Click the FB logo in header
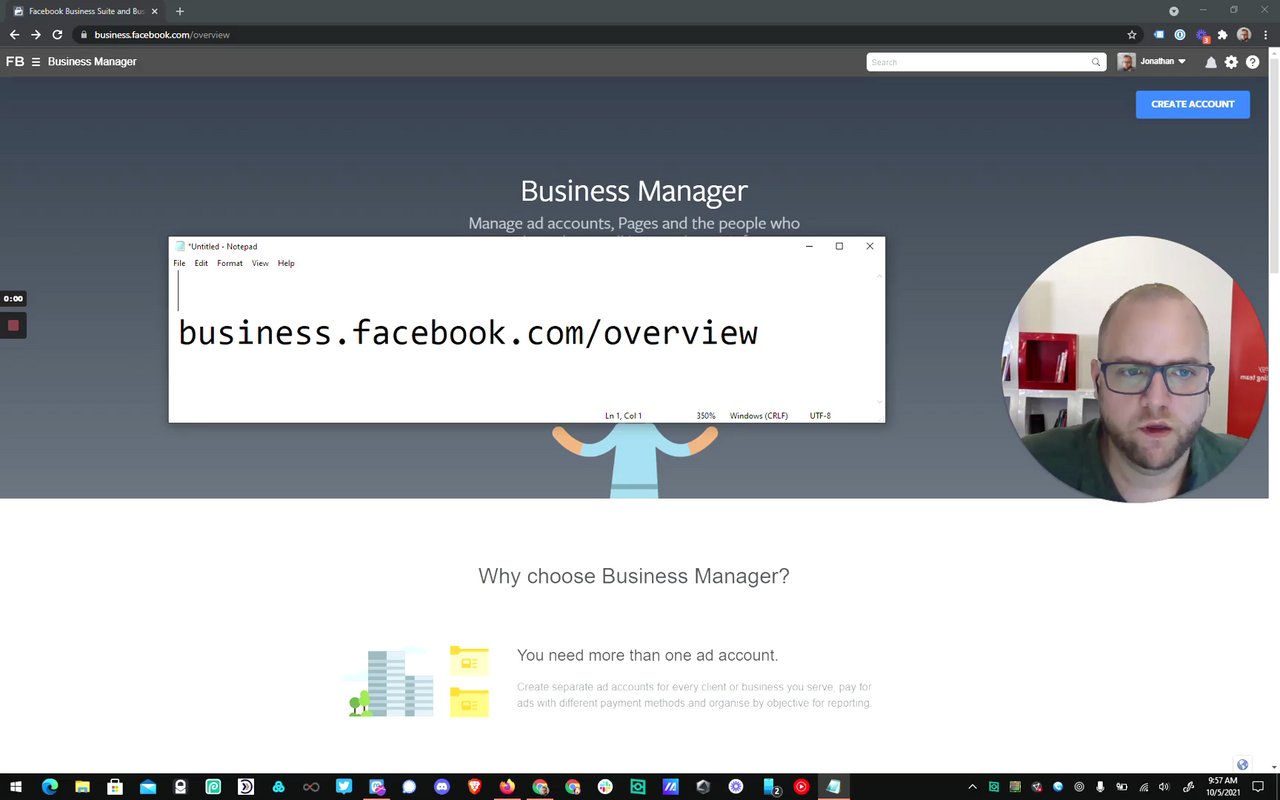 point(15,62)
